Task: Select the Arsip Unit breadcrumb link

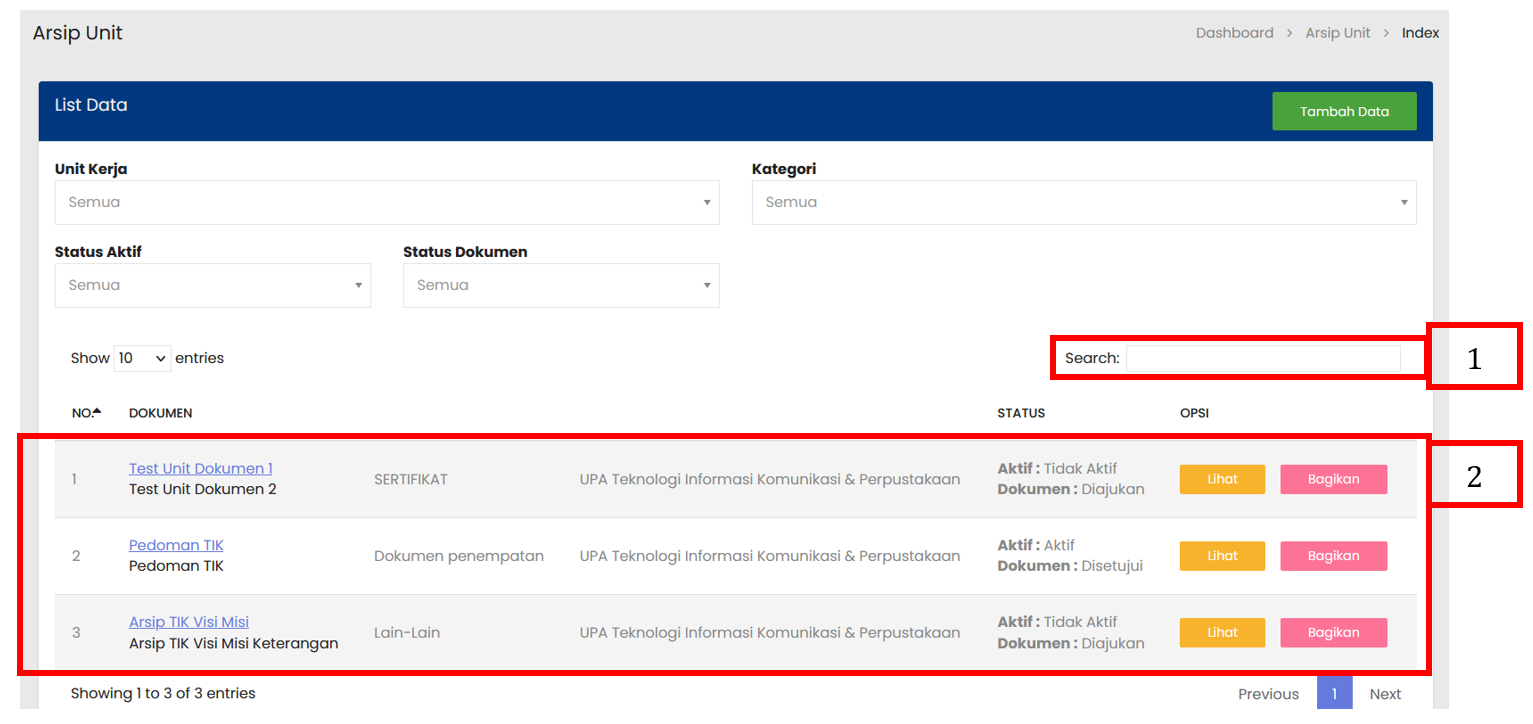Action: pyautogui.click(x=1337, y=33)
